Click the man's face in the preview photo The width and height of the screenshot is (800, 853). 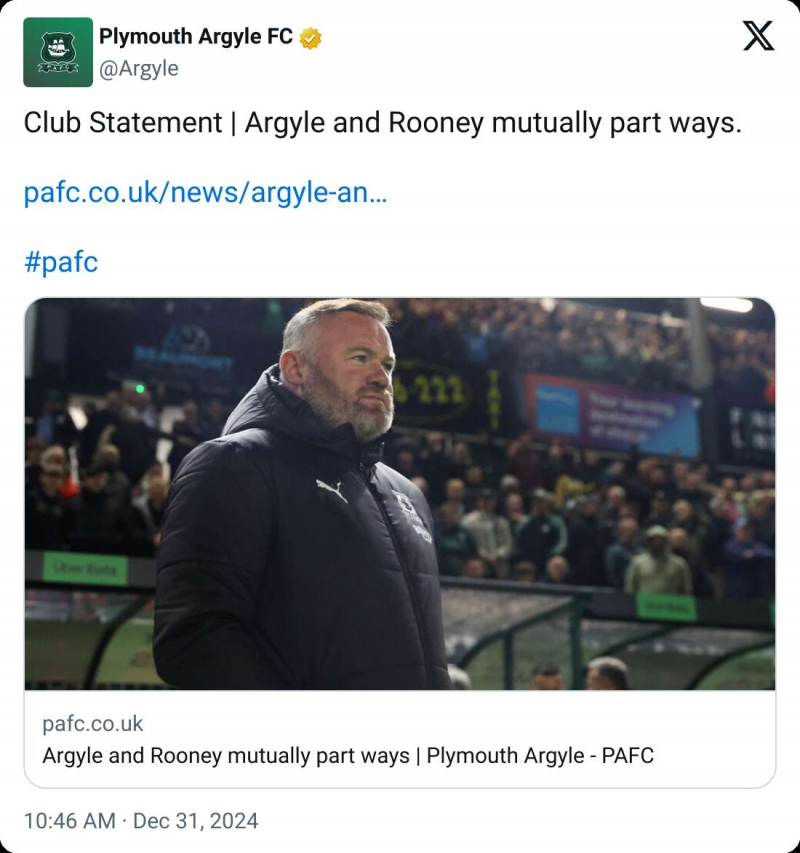pos(352,370)
